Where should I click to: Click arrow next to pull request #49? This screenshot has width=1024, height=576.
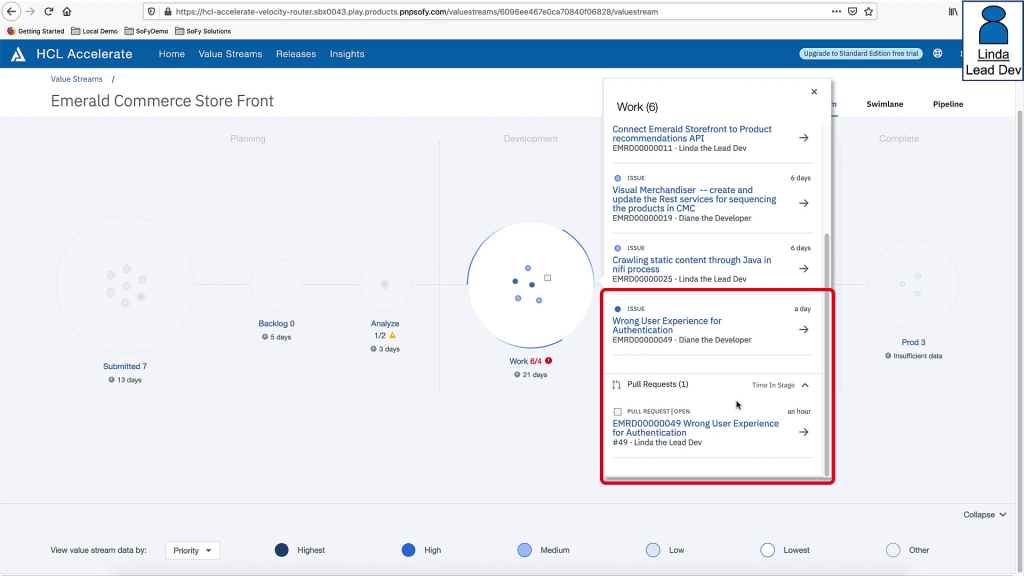[803, 432]
